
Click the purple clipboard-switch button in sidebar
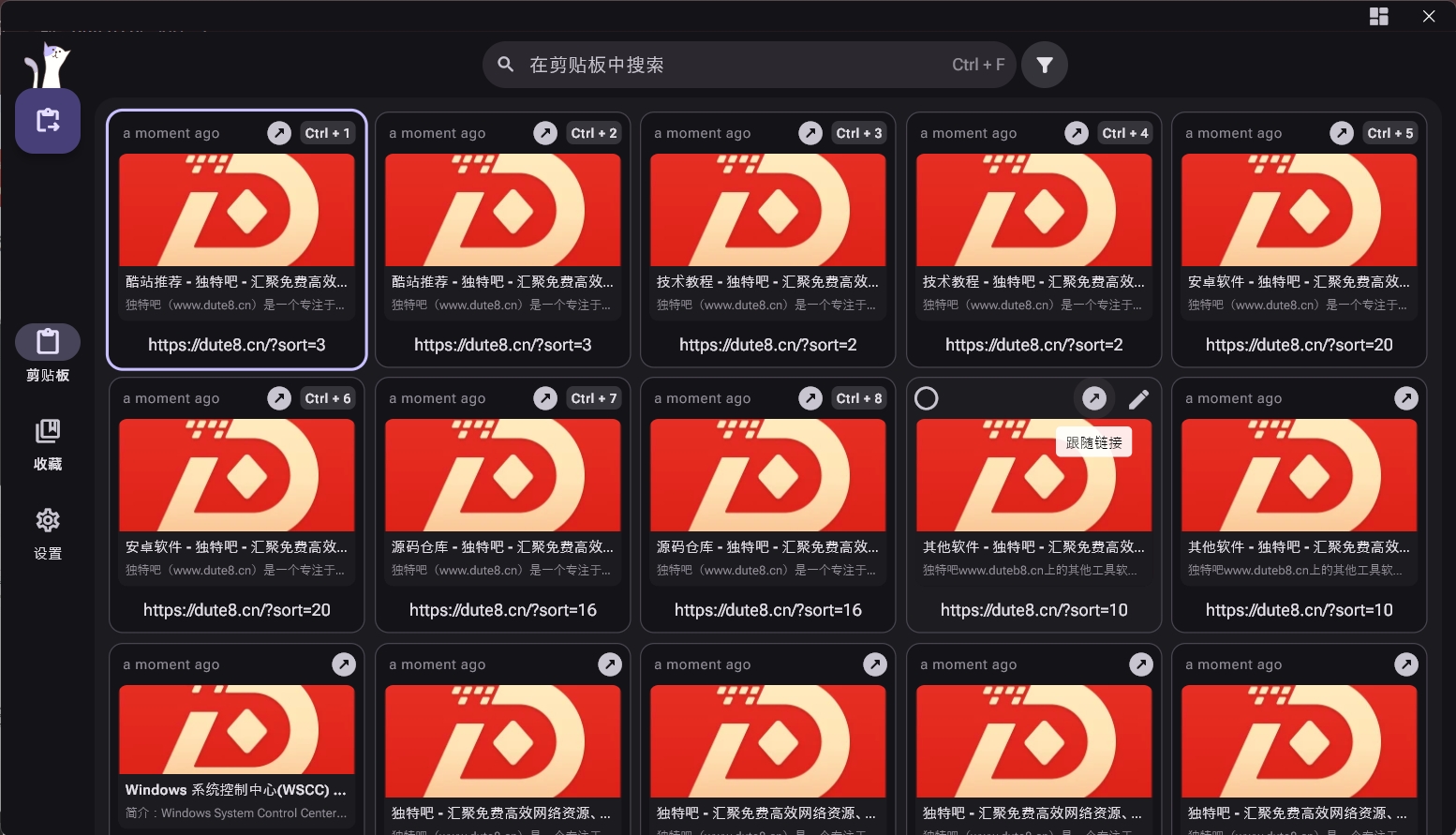coord(48,121)
